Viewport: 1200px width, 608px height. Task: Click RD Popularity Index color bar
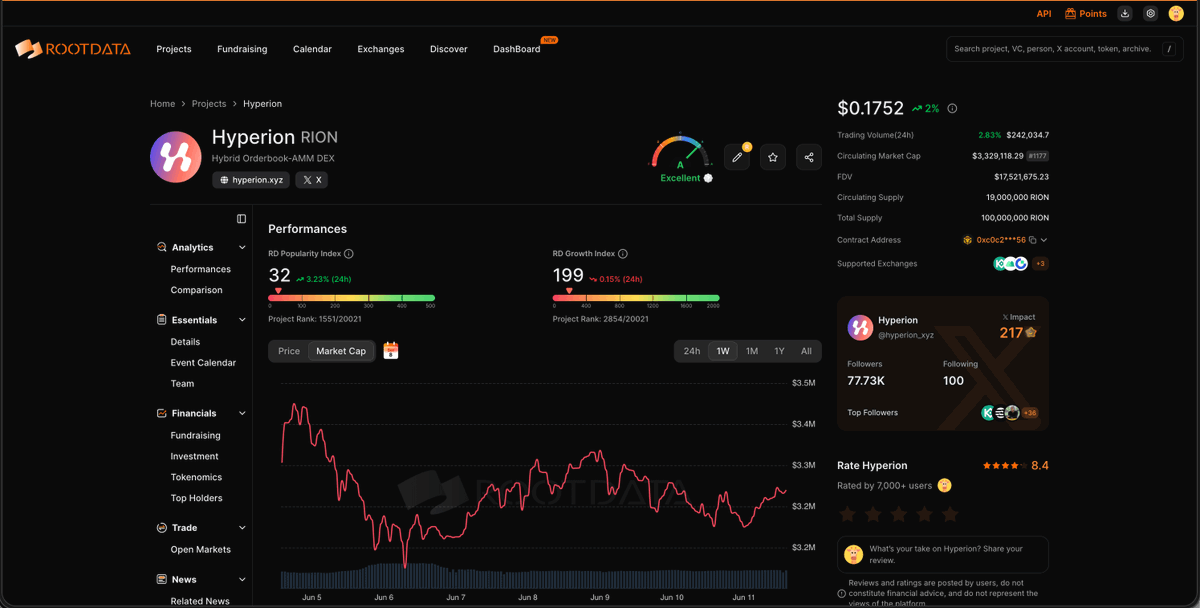(x=351, y=298)
